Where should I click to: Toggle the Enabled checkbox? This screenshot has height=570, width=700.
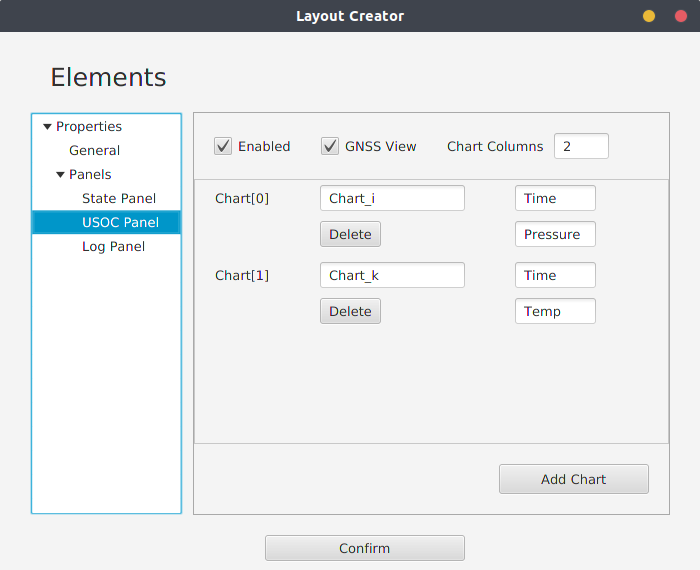pyautogui.click(x=223, y=146)
